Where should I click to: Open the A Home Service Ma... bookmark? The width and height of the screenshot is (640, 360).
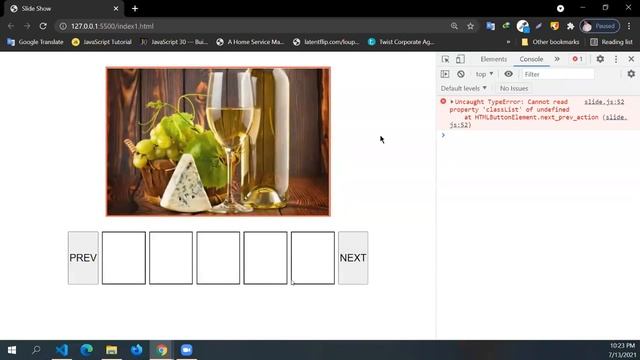pyautogui.click(x=250, y=42)
